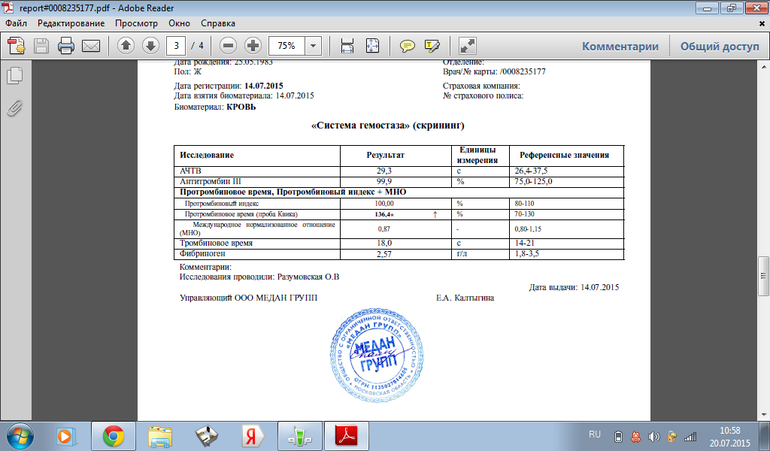The image size is (770, 451).
Task: Go to next page with down arrow
Action: pos(149,46)
